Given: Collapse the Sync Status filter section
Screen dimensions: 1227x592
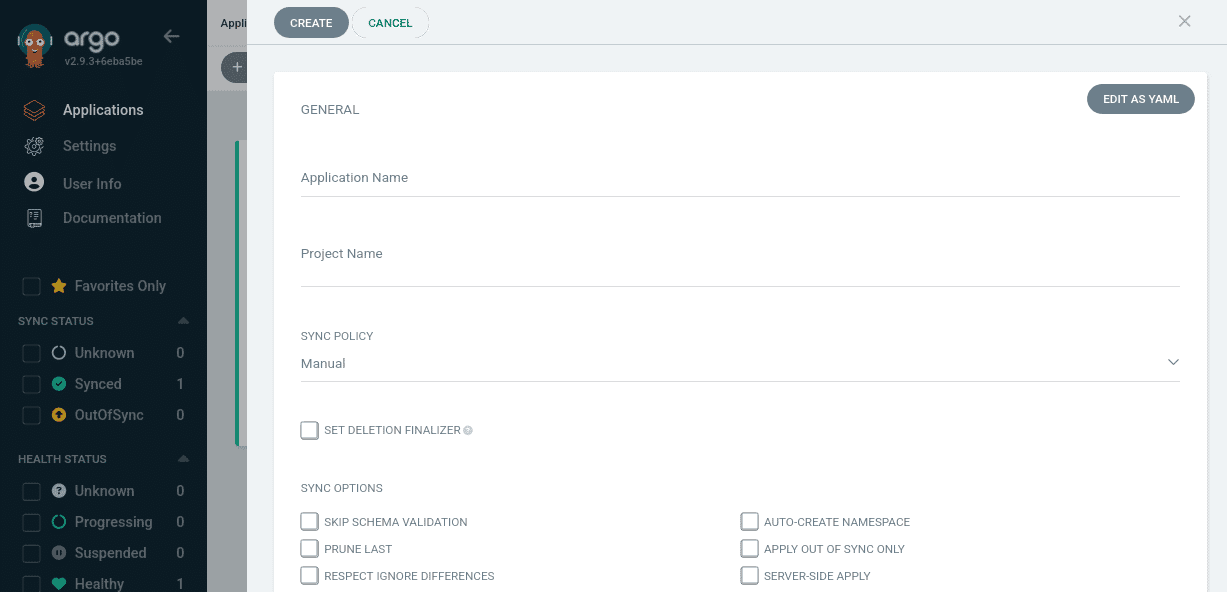Looking at the screenshot, I should 182,320.
